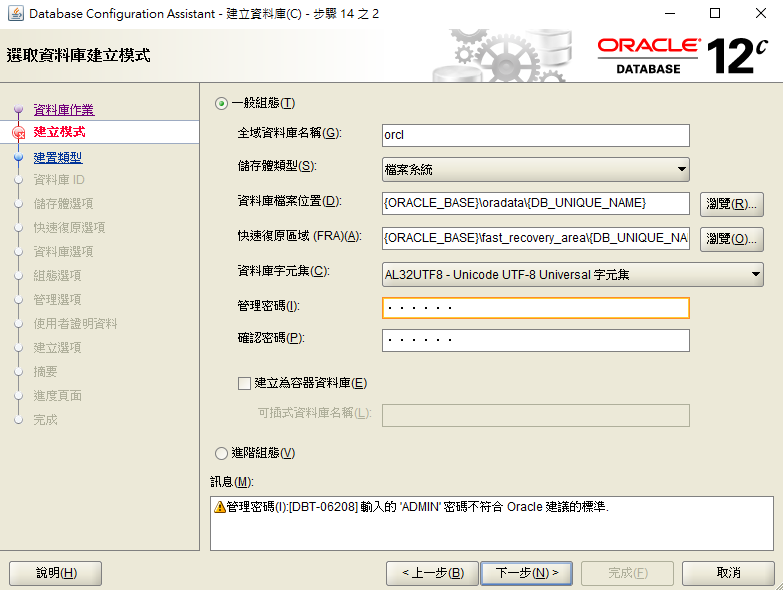Image resolution: width=783 pixels, height=590 pixels.
Task: Cancel the wizard with 取消 button
Action: click(728, 573)
